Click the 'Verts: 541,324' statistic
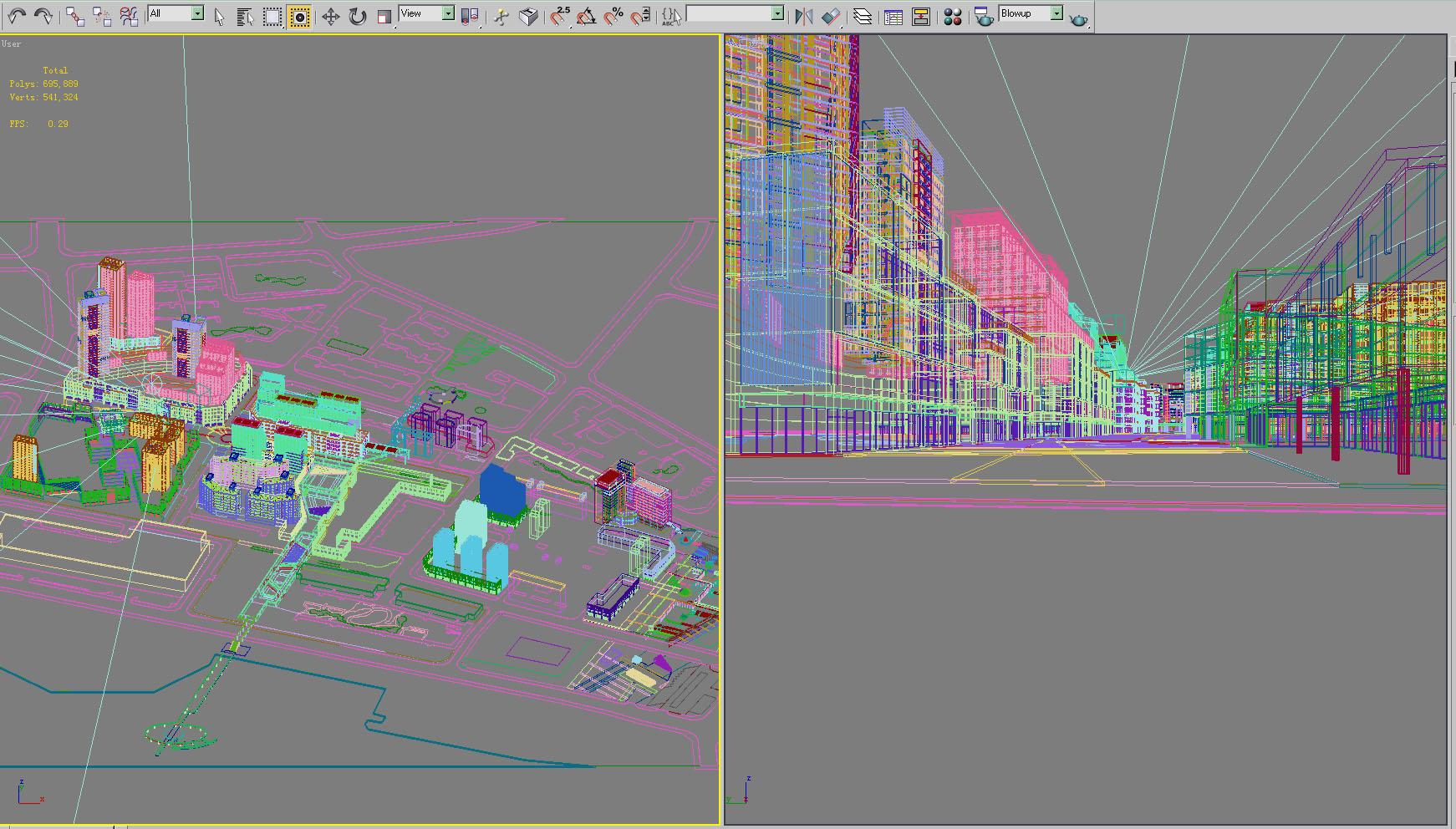1456x829 pixels. click(43, 97)
